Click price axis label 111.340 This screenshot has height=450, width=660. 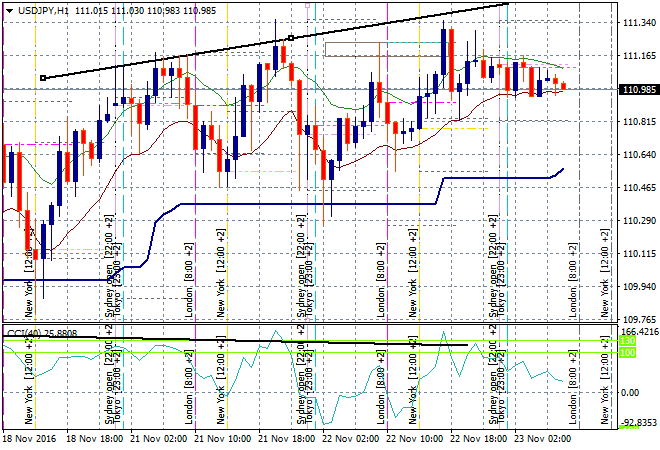pos(639,23)
